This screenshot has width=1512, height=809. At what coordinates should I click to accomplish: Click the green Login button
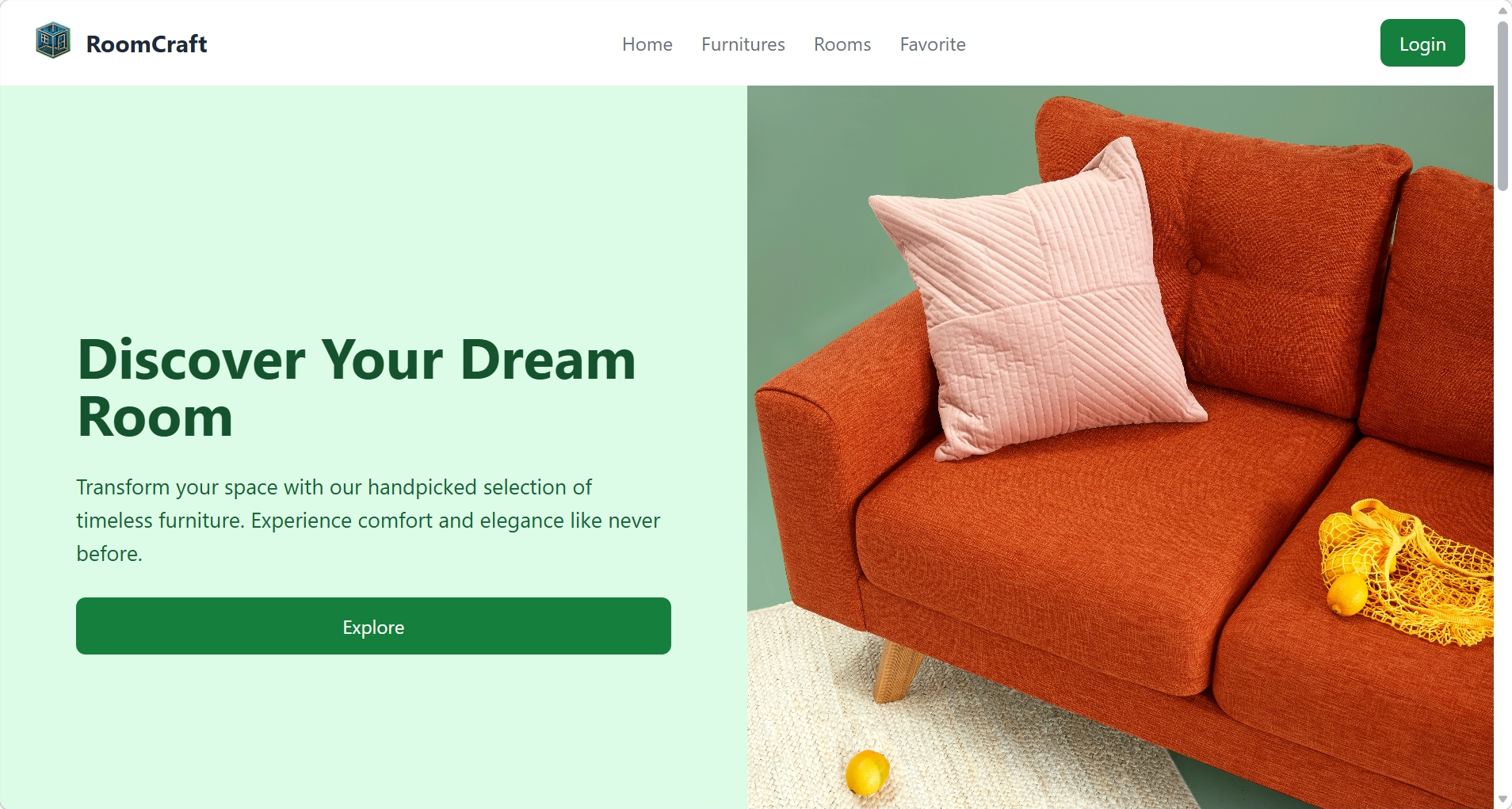point(1422,43)
